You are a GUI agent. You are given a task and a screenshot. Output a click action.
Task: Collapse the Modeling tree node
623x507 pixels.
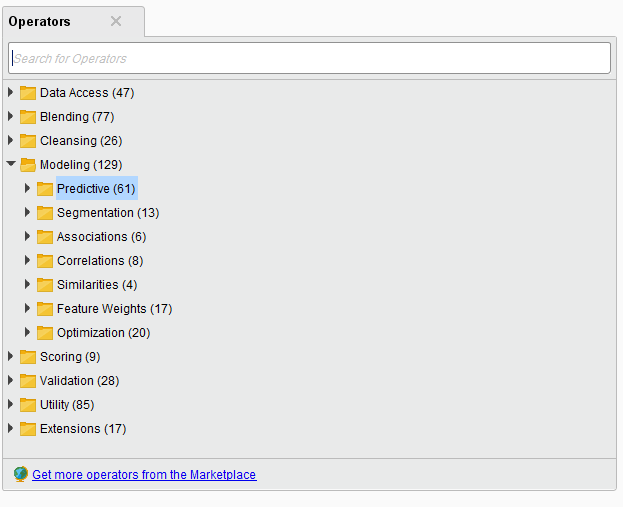point(11,163)
